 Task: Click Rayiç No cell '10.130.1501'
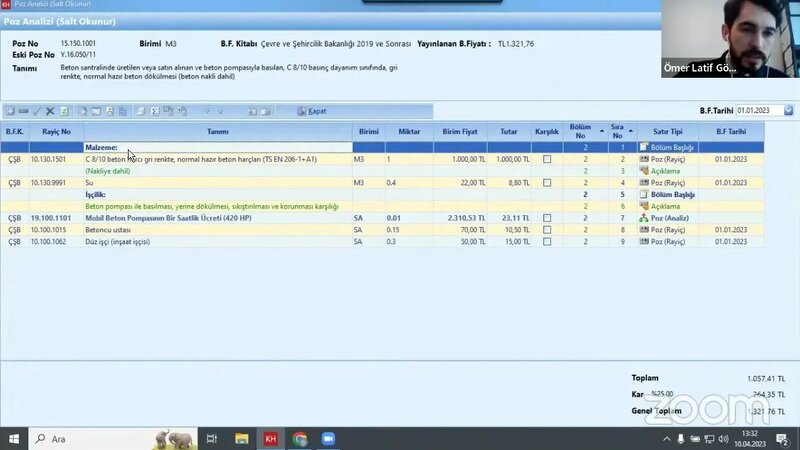56,159
